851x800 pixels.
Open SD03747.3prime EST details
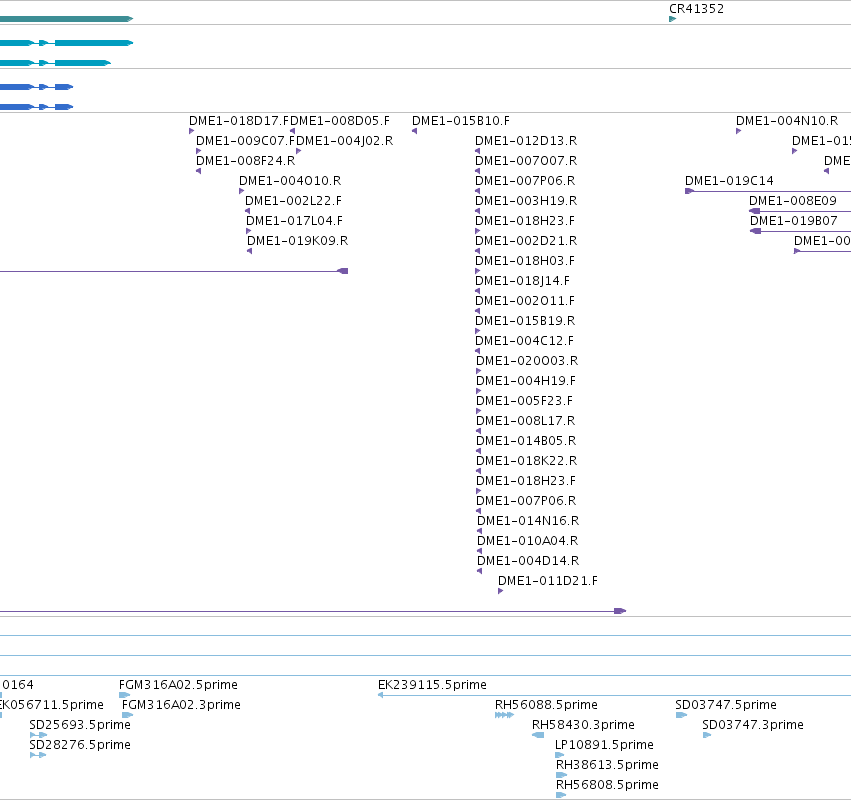coord(753,725)
